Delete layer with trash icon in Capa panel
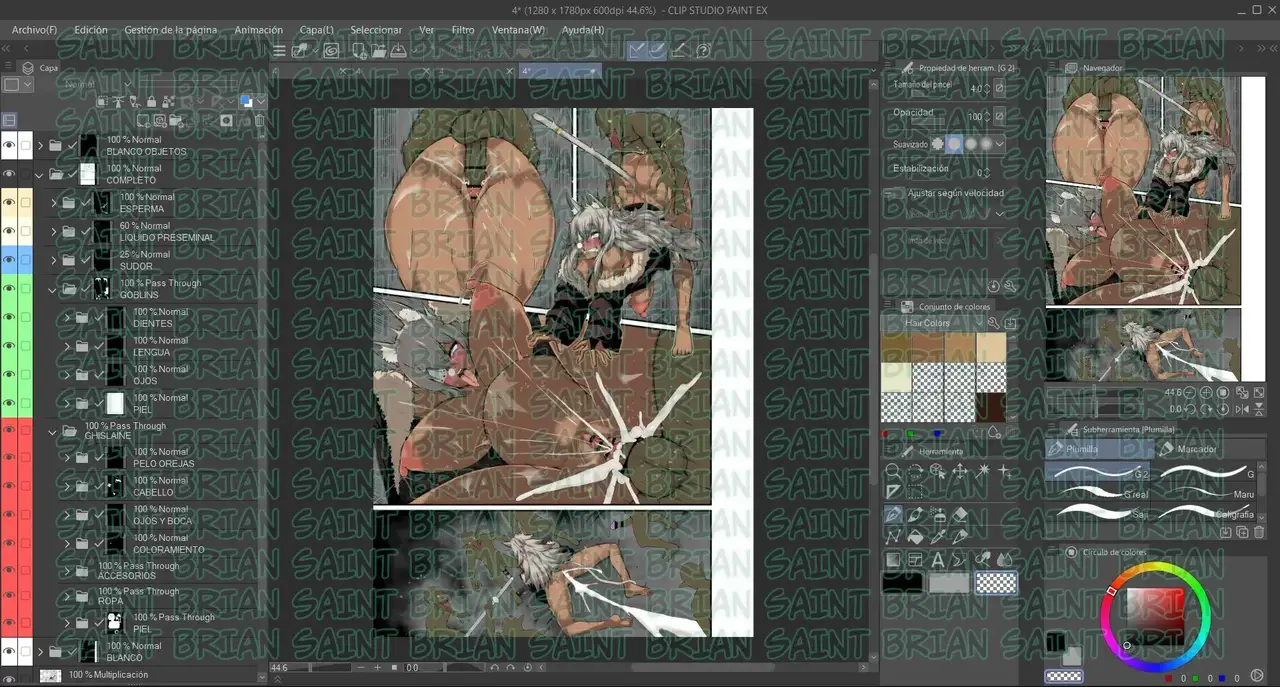This screenshot has width=1280, height=687. [260, 121]
